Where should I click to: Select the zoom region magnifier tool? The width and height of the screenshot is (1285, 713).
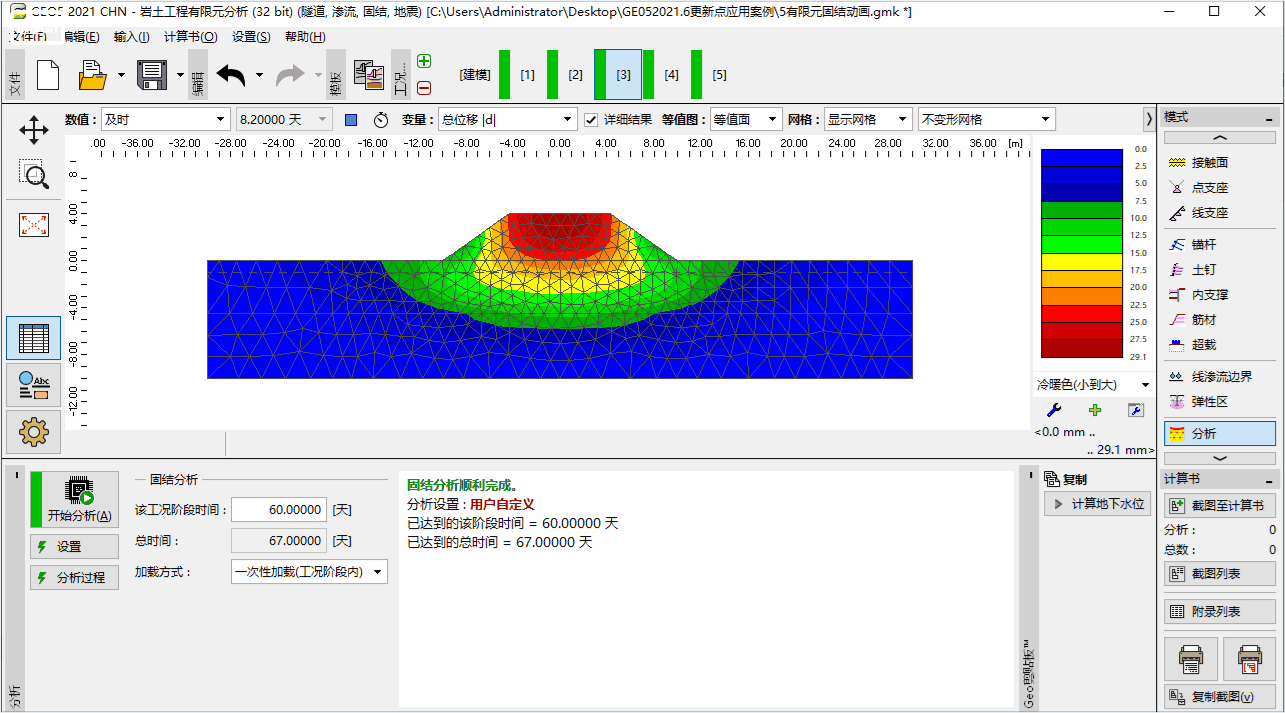coord(34,175)
